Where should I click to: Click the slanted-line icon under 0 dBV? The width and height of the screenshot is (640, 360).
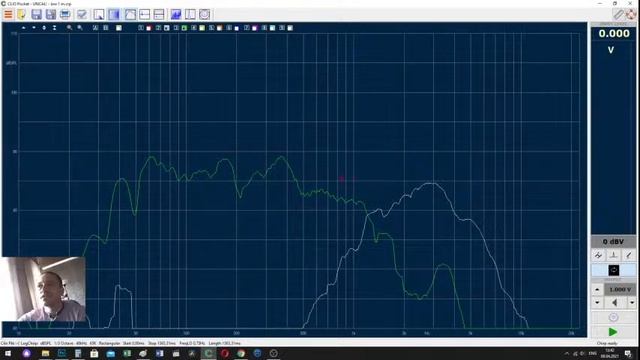click(629, 256)
